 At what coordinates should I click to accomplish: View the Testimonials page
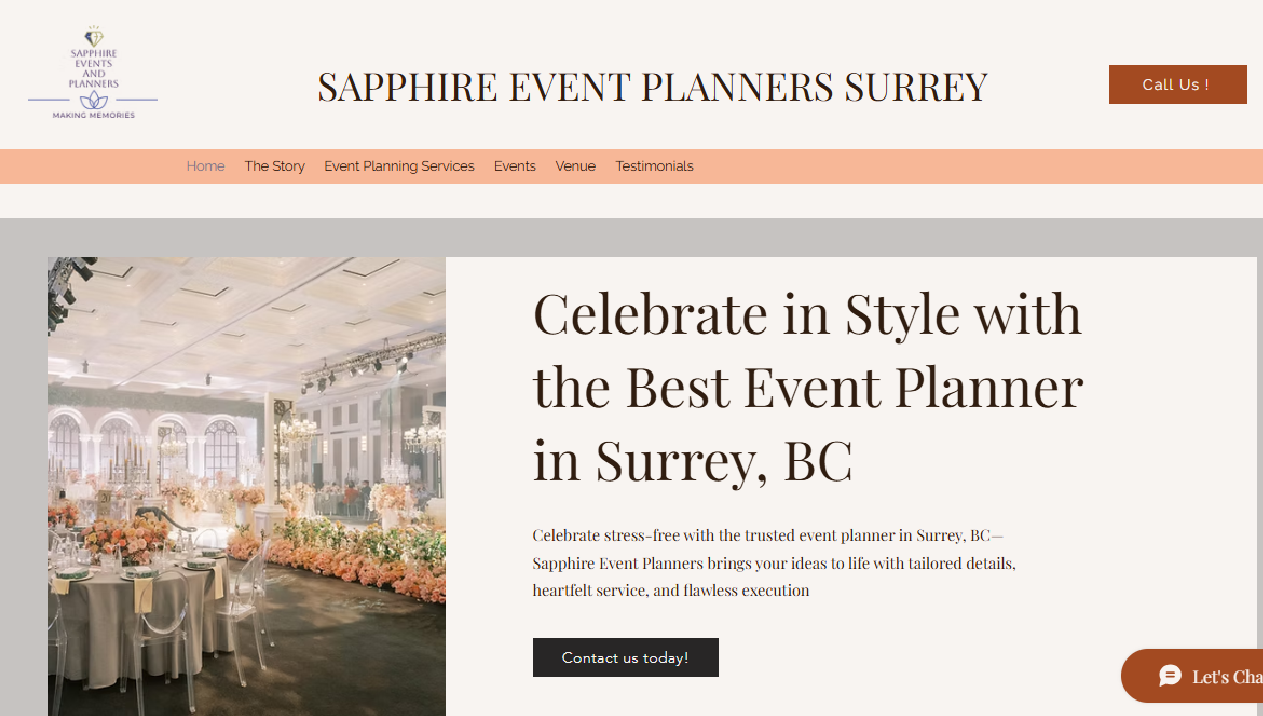click(654, 166)
